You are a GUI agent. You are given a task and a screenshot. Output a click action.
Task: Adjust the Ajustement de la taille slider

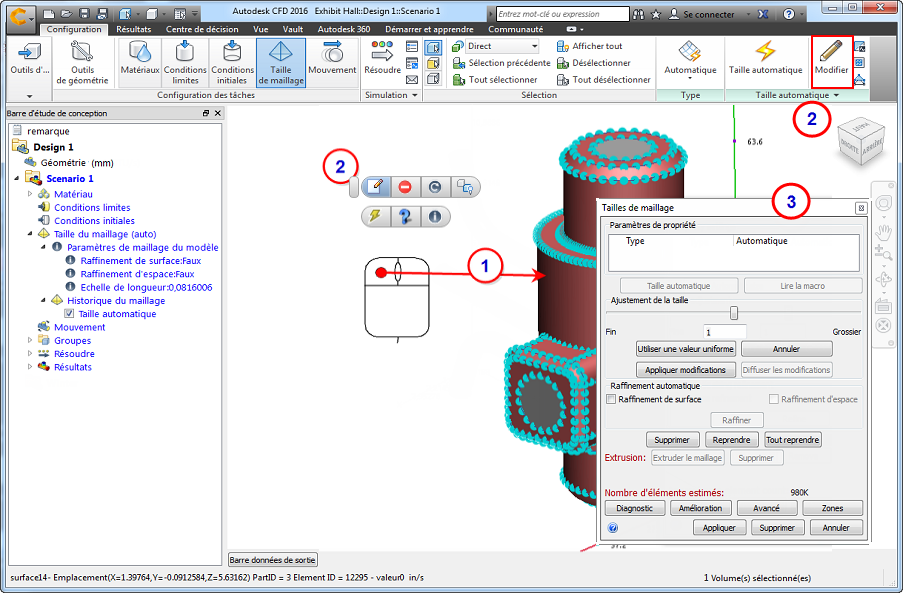pos(734,313)
